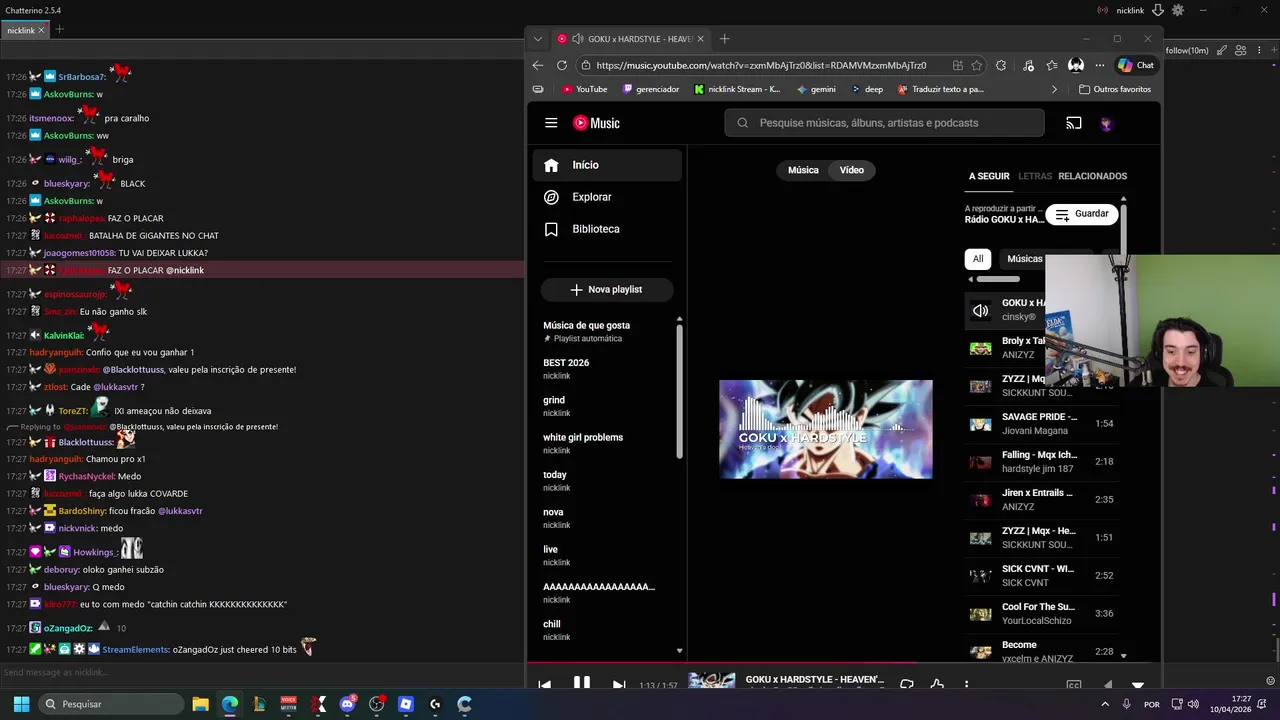Play SAVAGE PRIDE from queue
The height and width of the screenshot is (720, 1280).
click(x=1041, y=423)
